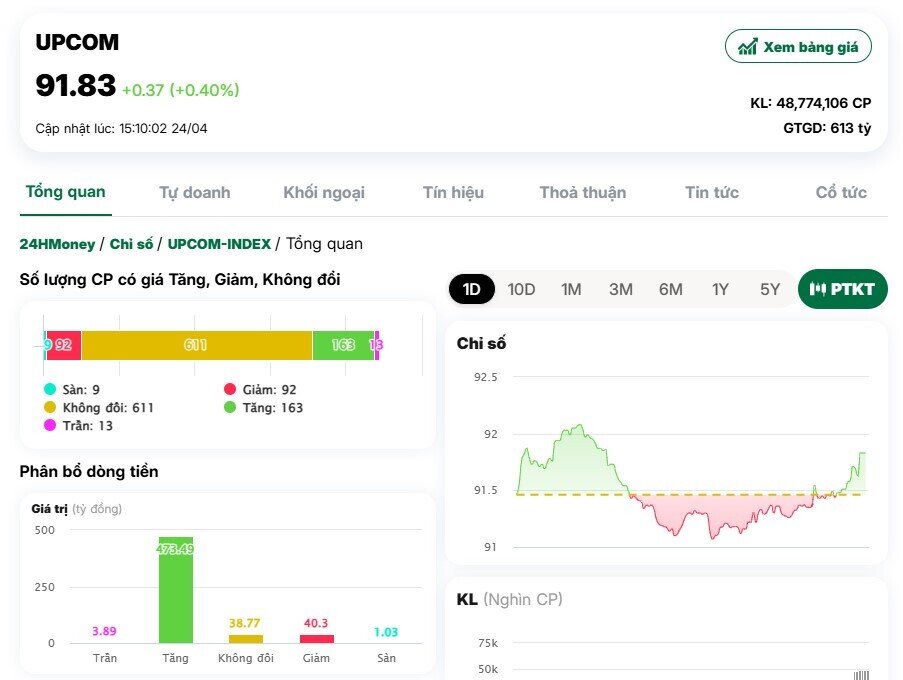This screenshot has height=680, width=903.
Task: Click the Số lượng CP section heading
Action: click(180, 280)
